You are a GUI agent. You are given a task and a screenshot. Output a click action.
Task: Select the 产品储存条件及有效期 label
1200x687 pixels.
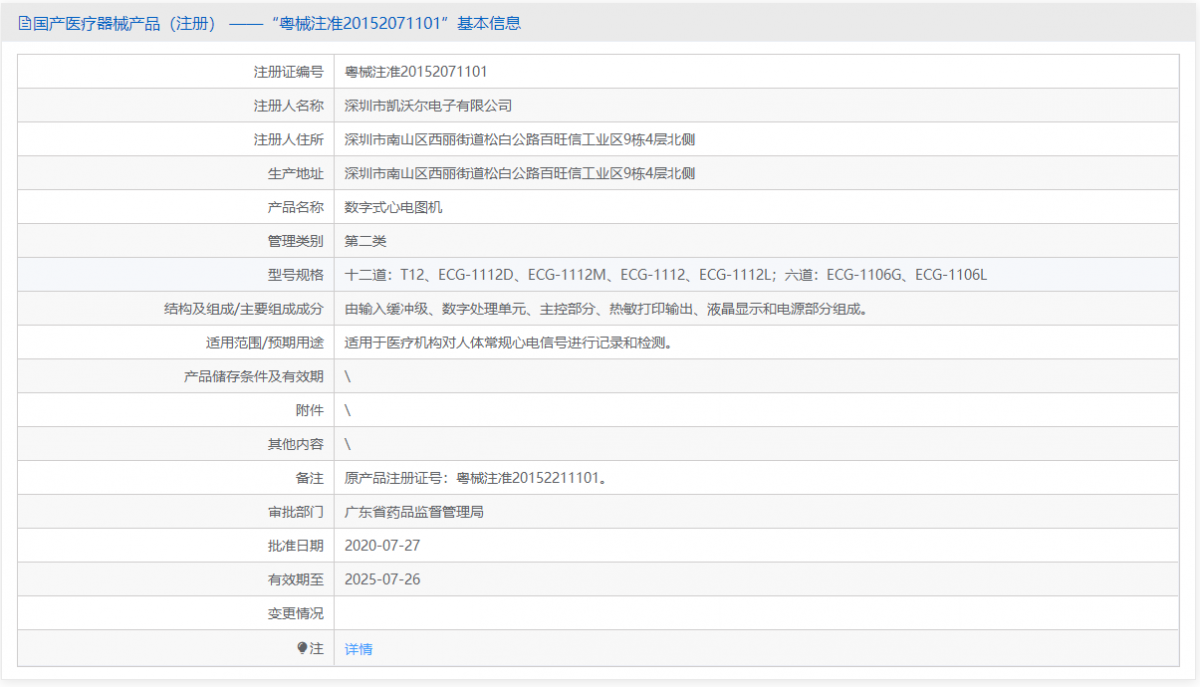coord(254,377)
